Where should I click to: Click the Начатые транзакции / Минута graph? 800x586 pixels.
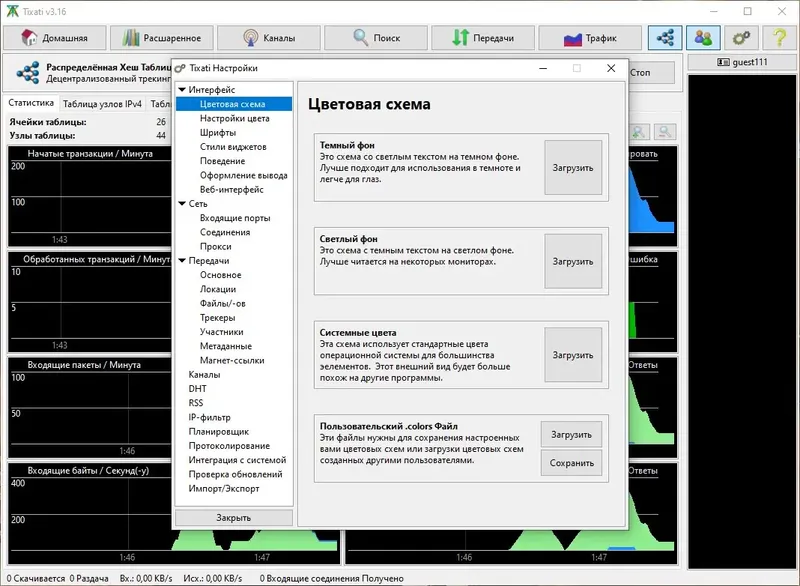pos(89,196)
